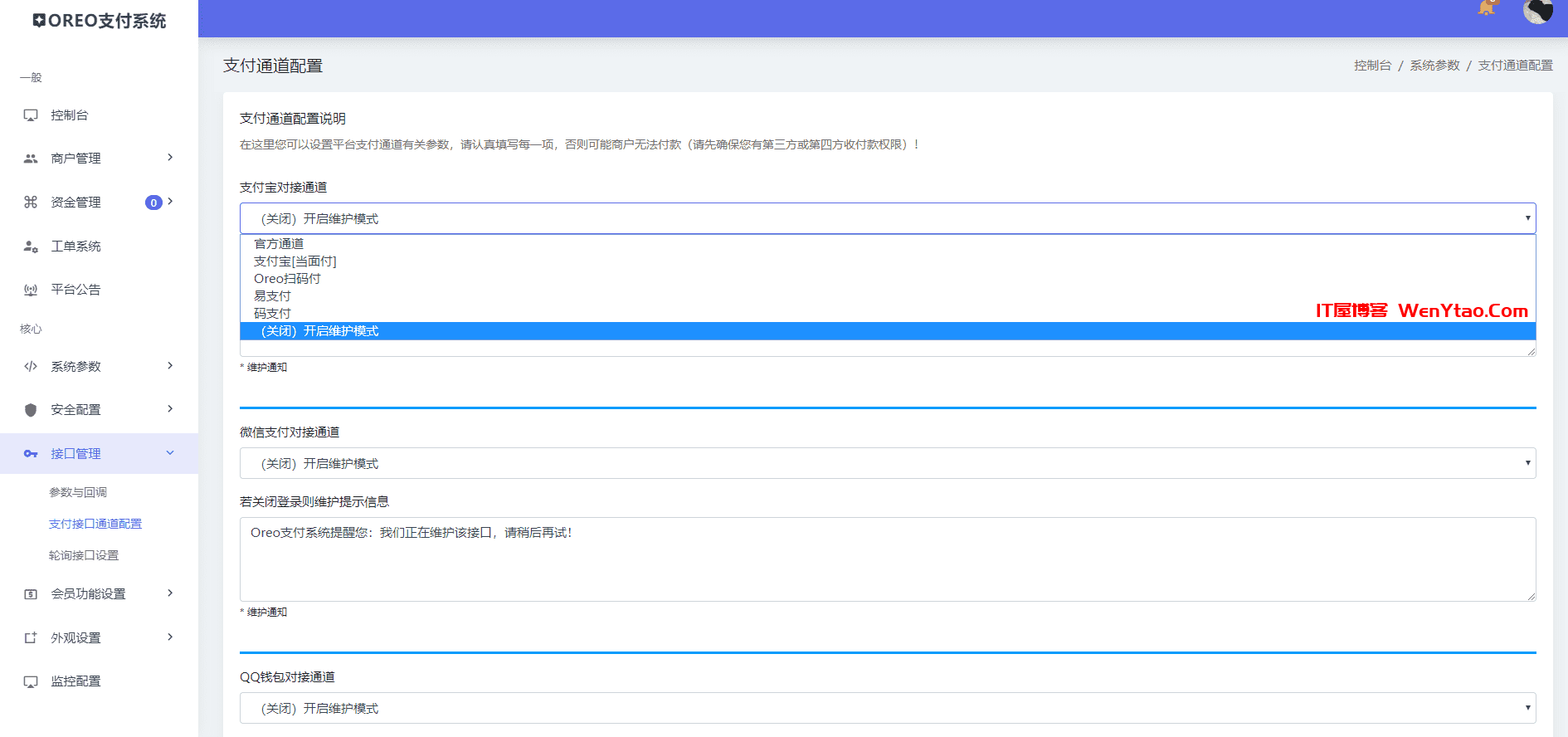Open the 控制台 monitor icon in sidebar
1568x737 pixels.
pyautogui.click(x=31, y=115)
